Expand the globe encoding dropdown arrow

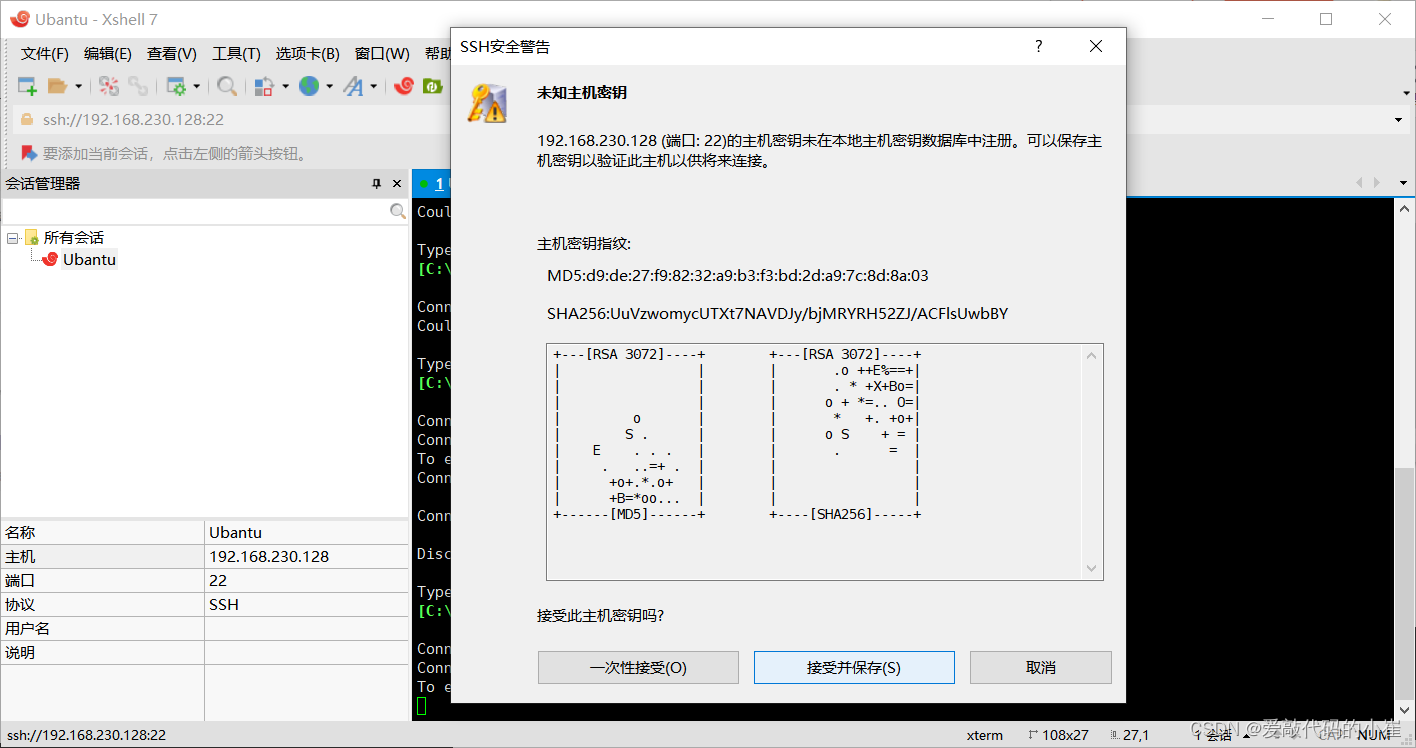click(x=329, y=87)
